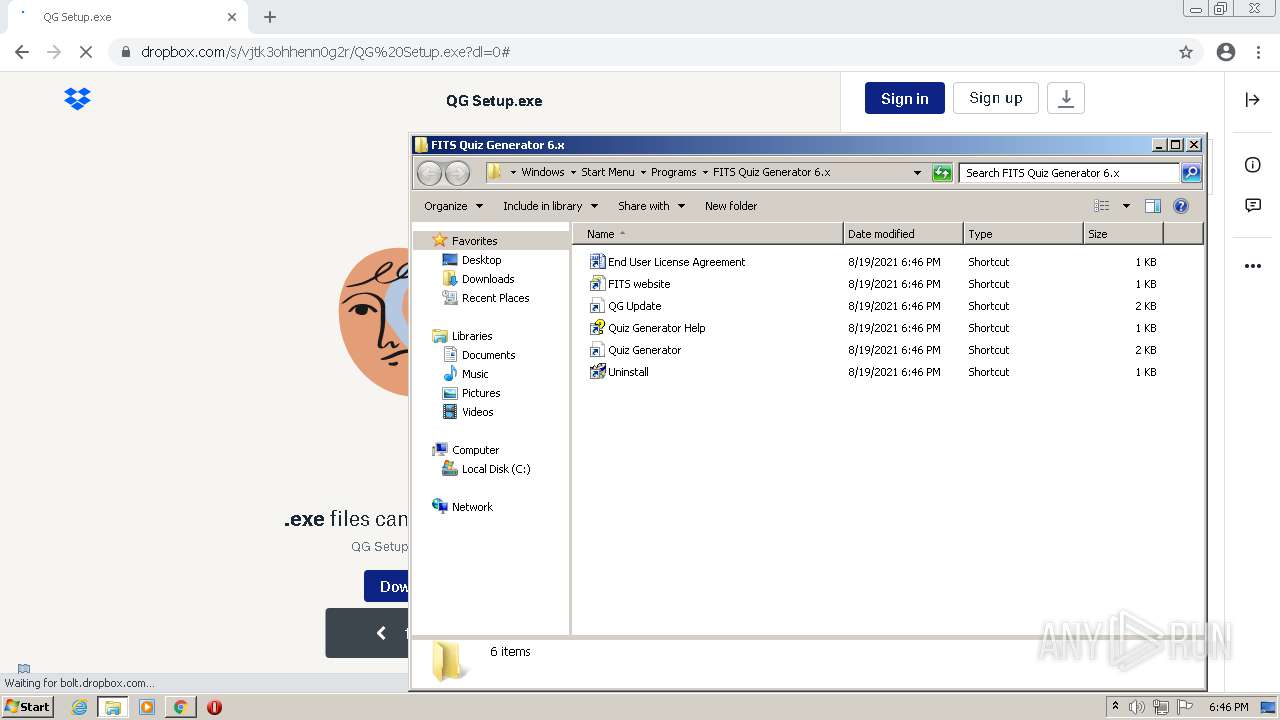Open Explorer Help question mark icon
This screenshot has width=1280, height=720.
[x=1181, y=206]
